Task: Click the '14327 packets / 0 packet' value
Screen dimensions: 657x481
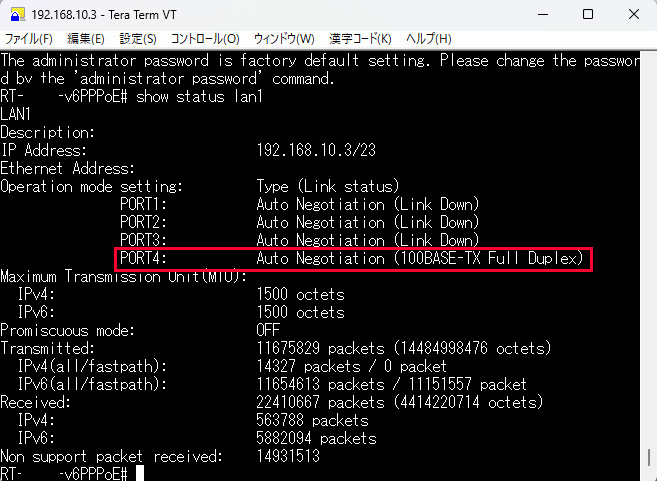Action: pyautogui.click(x=352, y=367)
